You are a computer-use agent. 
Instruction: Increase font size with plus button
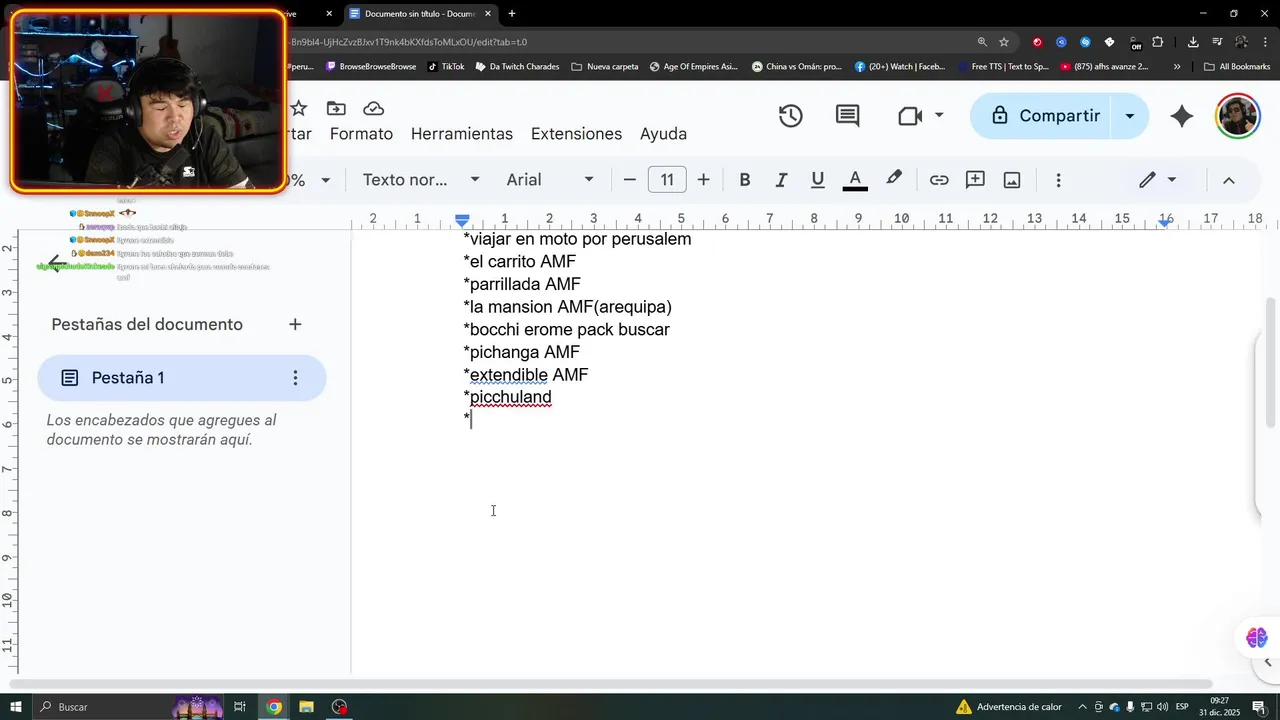[704, 180]
